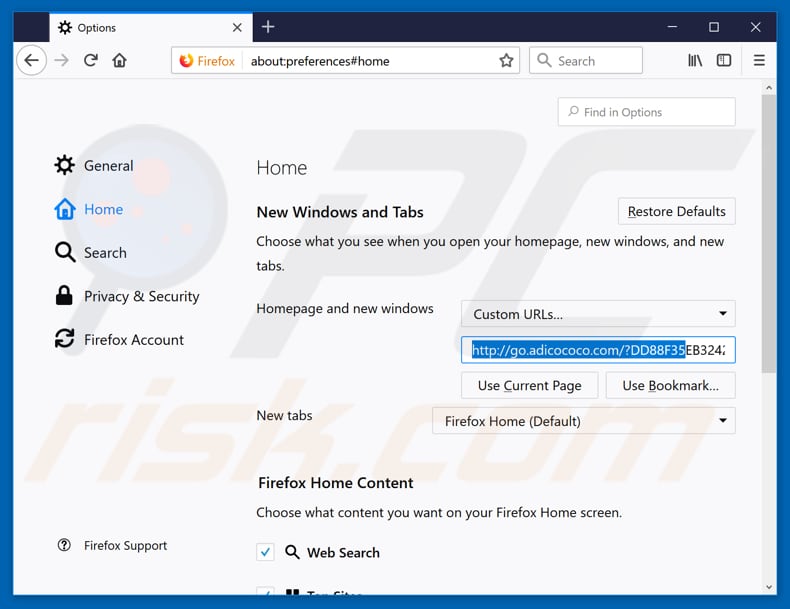
Task: Open Privacy & Security category
Action: (127, 296)
